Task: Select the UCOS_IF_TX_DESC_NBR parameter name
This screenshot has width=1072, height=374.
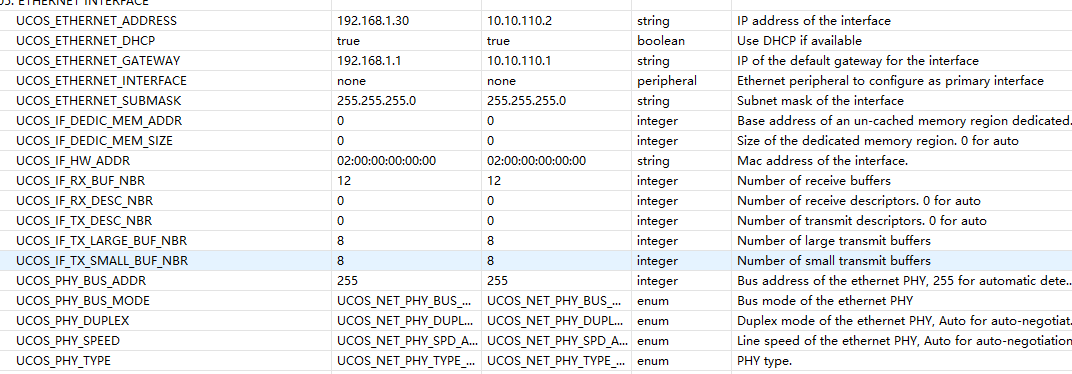Action: (84, 221)
